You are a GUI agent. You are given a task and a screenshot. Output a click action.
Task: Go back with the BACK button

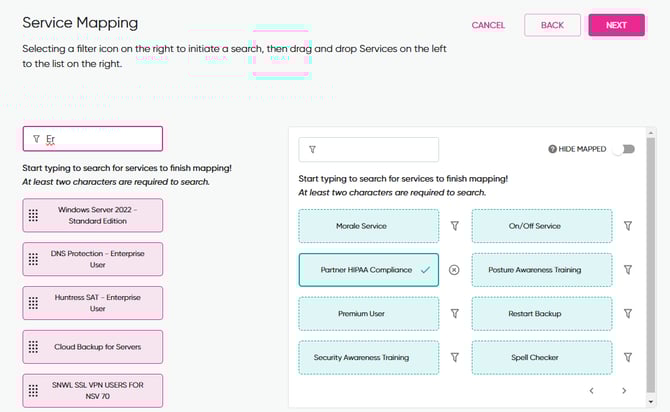point(552,25)
